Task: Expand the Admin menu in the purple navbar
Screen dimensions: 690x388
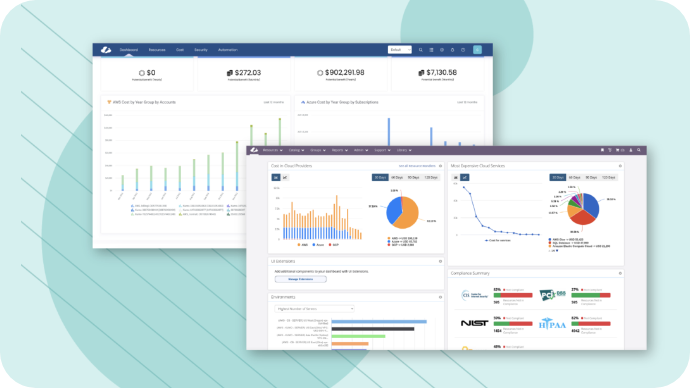Action: point(361,150)
